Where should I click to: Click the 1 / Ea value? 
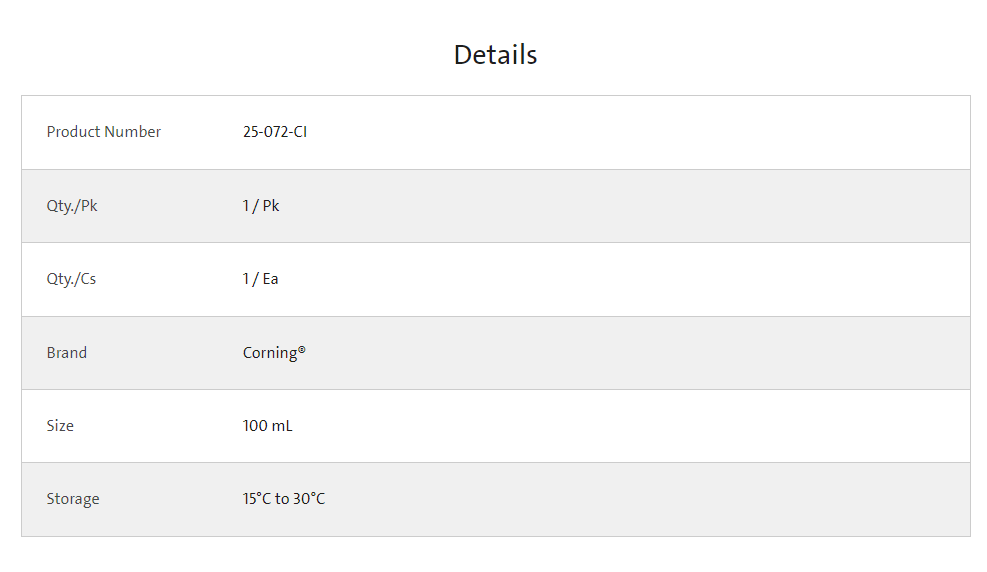click(261, 279)
